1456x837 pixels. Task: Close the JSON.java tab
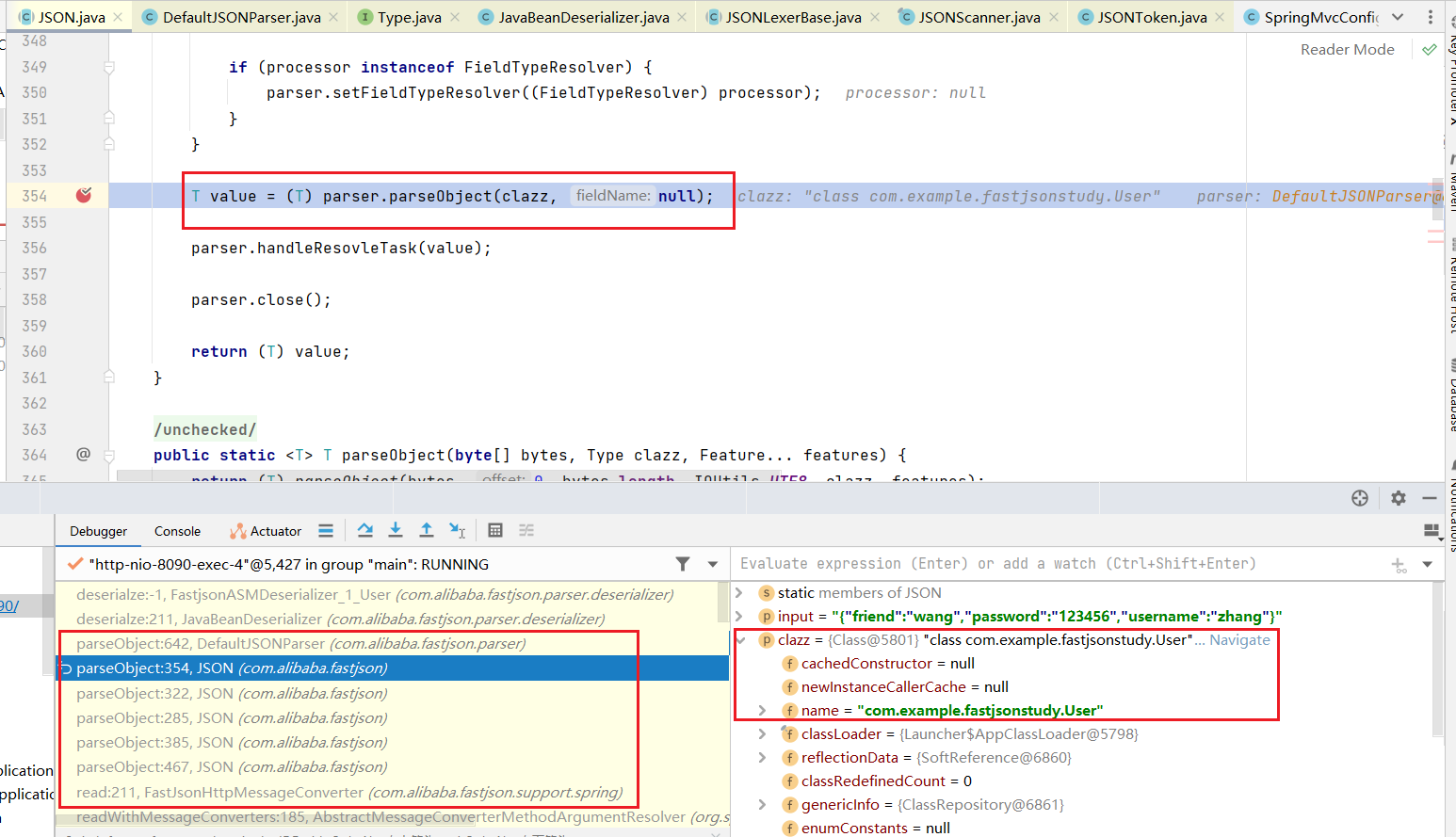pos(118,17)
